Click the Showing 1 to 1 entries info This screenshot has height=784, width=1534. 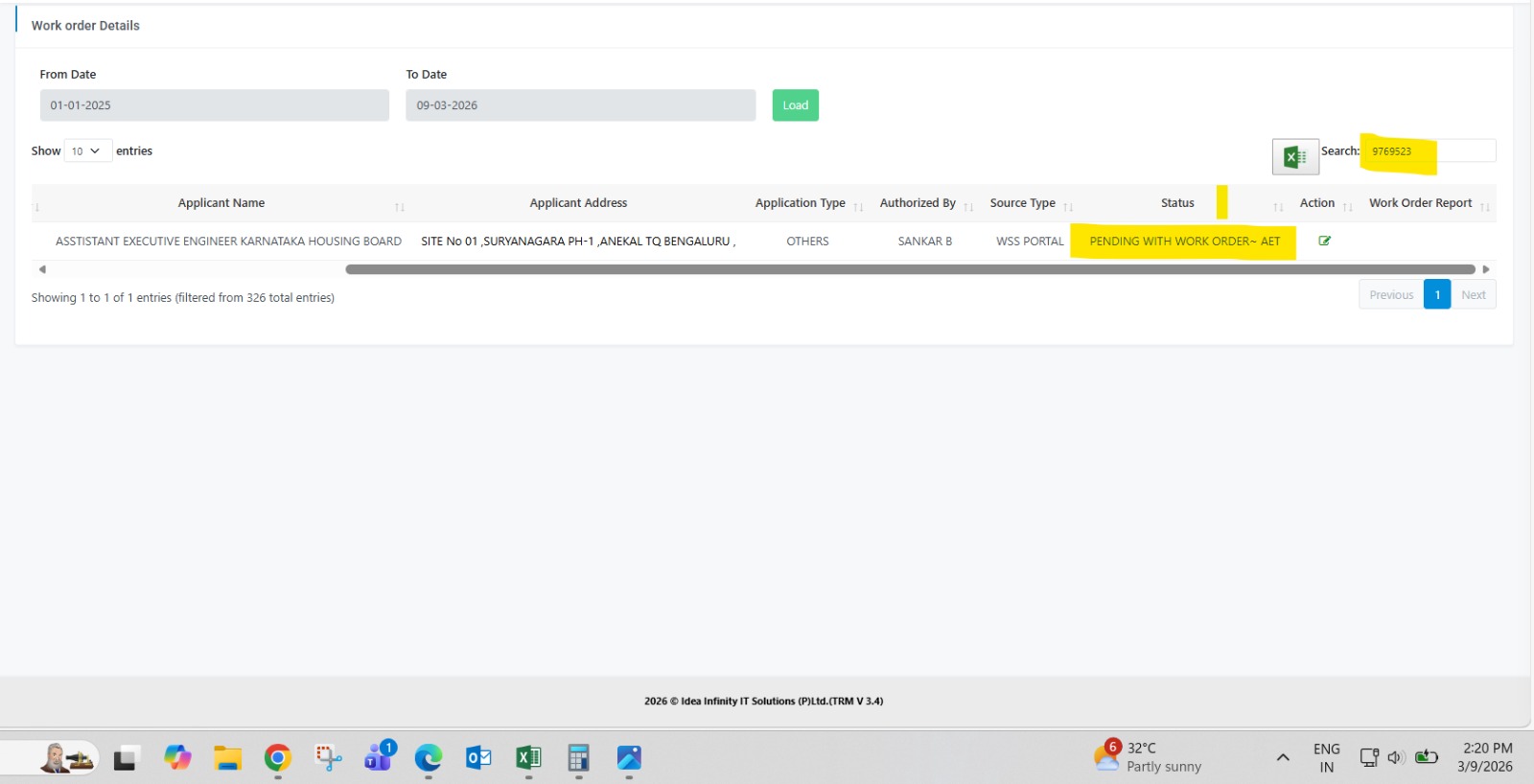[x=183, y=298]
